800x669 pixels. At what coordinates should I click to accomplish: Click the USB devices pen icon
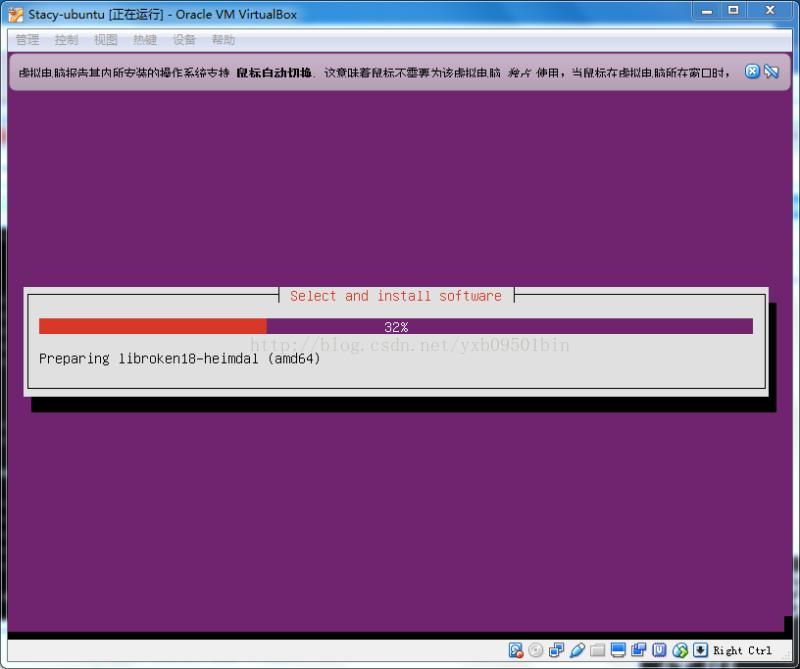tap(577, 650)
